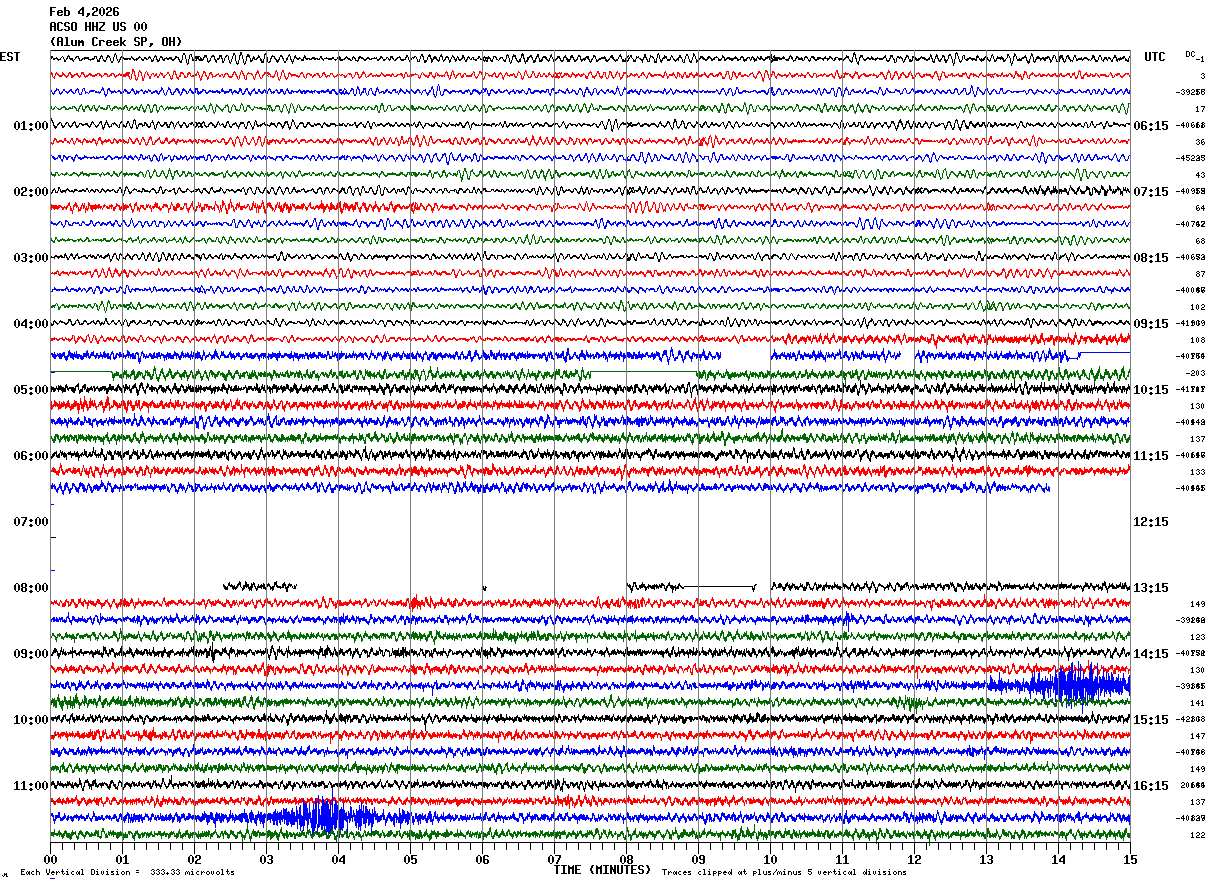Click the 11:15 UTC time label

pyautogui.click(x=1151, y=456)
